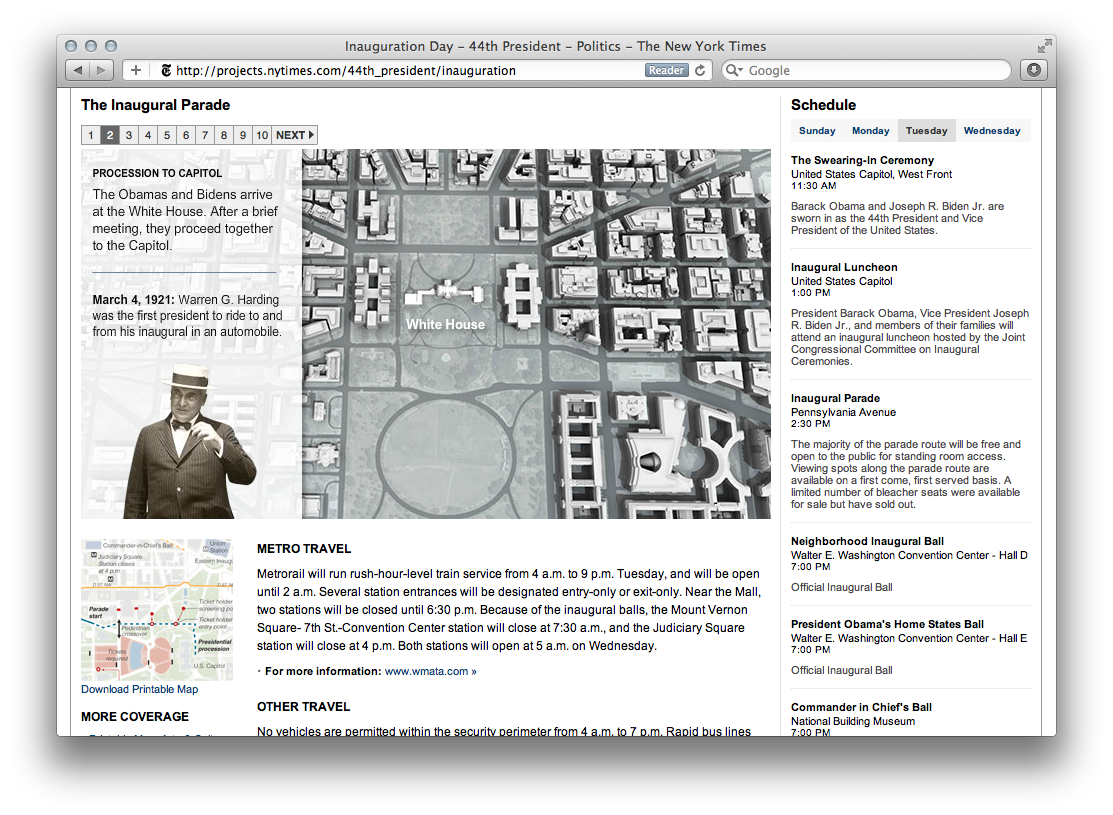1113x815 pixels.
Task: Open the www.wmata.com link
Action: [x=426, y=671]
